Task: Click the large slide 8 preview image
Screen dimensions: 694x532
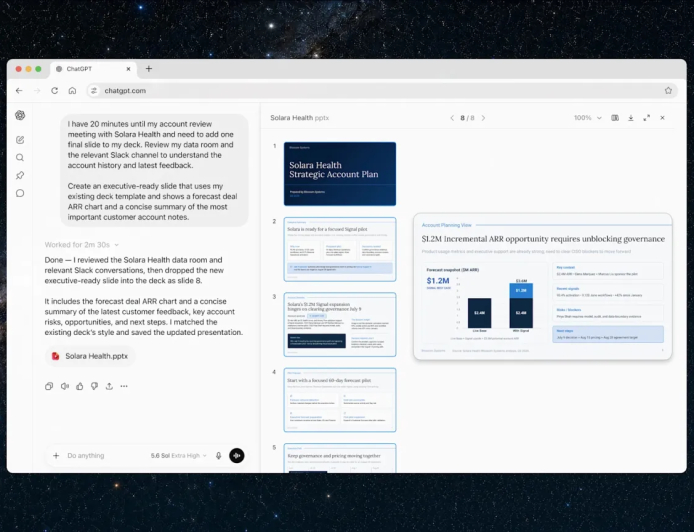Action: click(x=543, y=286)
